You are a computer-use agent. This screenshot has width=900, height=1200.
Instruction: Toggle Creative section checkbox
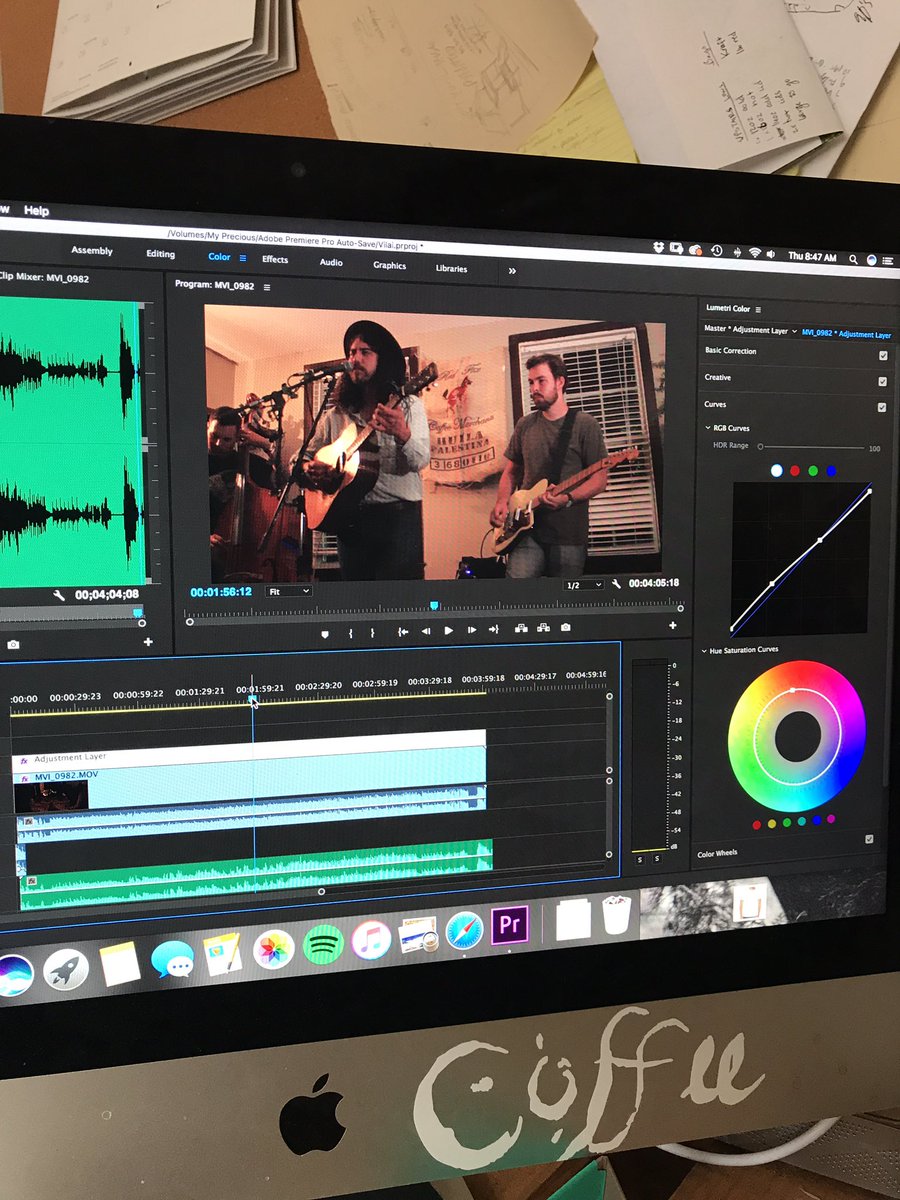coord(882,382)
